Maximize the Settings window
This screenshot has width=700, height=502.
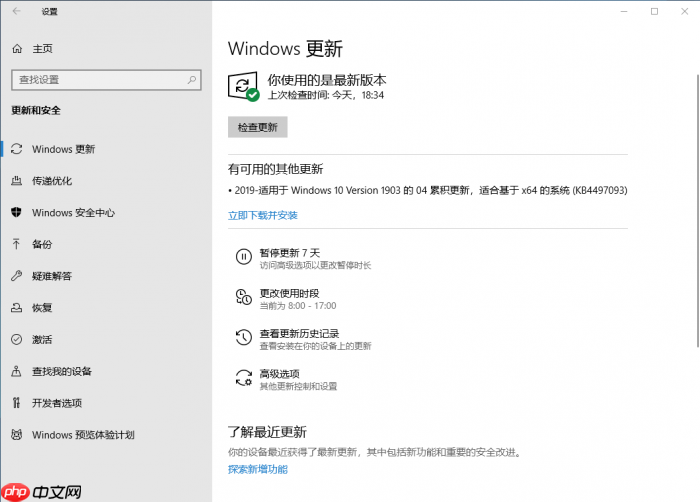coord(654,11)
